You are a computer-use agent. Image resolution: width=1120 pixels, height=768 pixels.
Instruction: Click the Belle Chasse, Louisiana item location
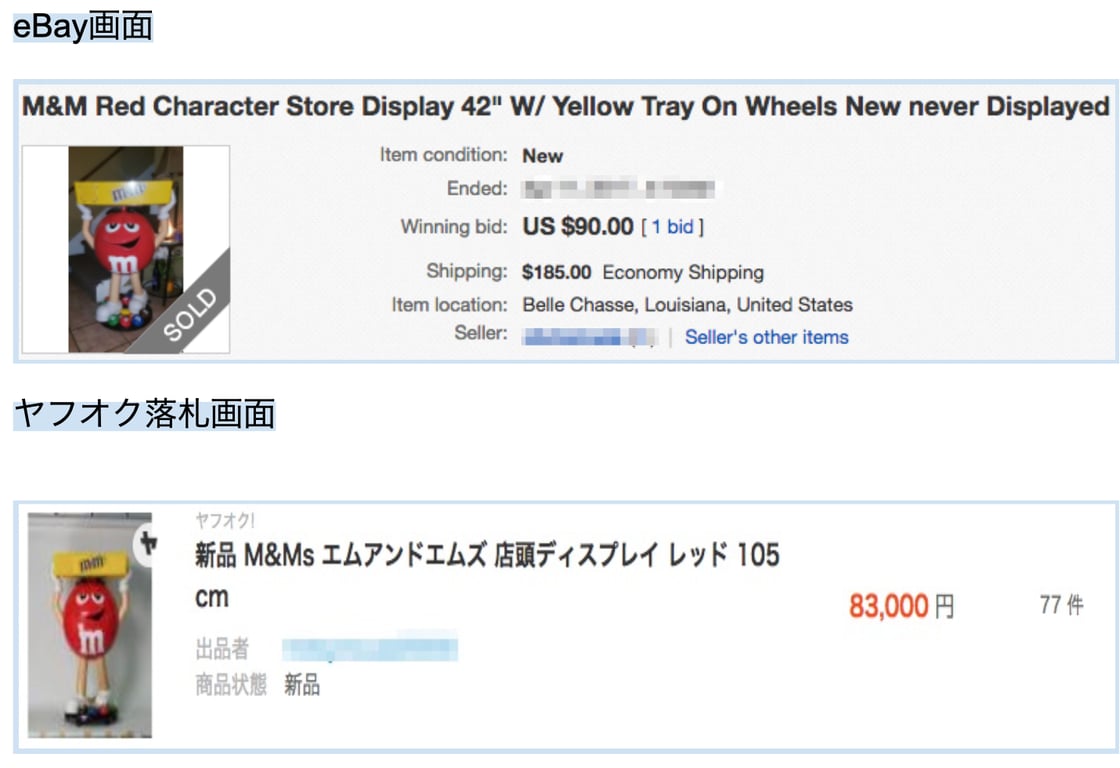tap(687, 304)
